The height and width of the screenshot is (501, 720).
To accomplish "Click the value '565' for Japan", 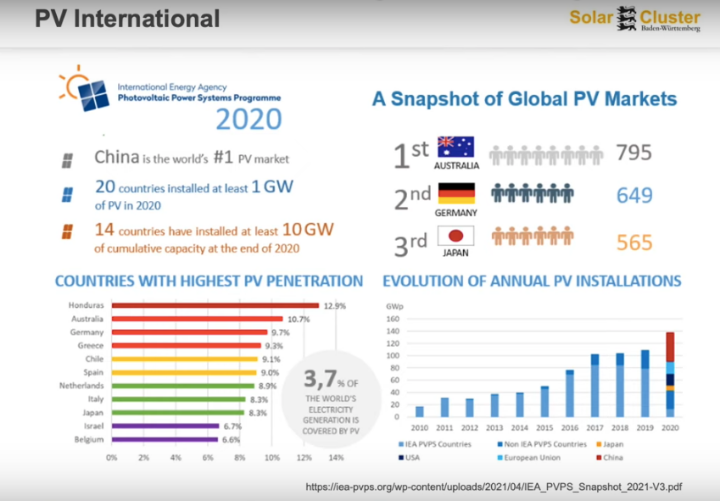I will coord(634,242).
